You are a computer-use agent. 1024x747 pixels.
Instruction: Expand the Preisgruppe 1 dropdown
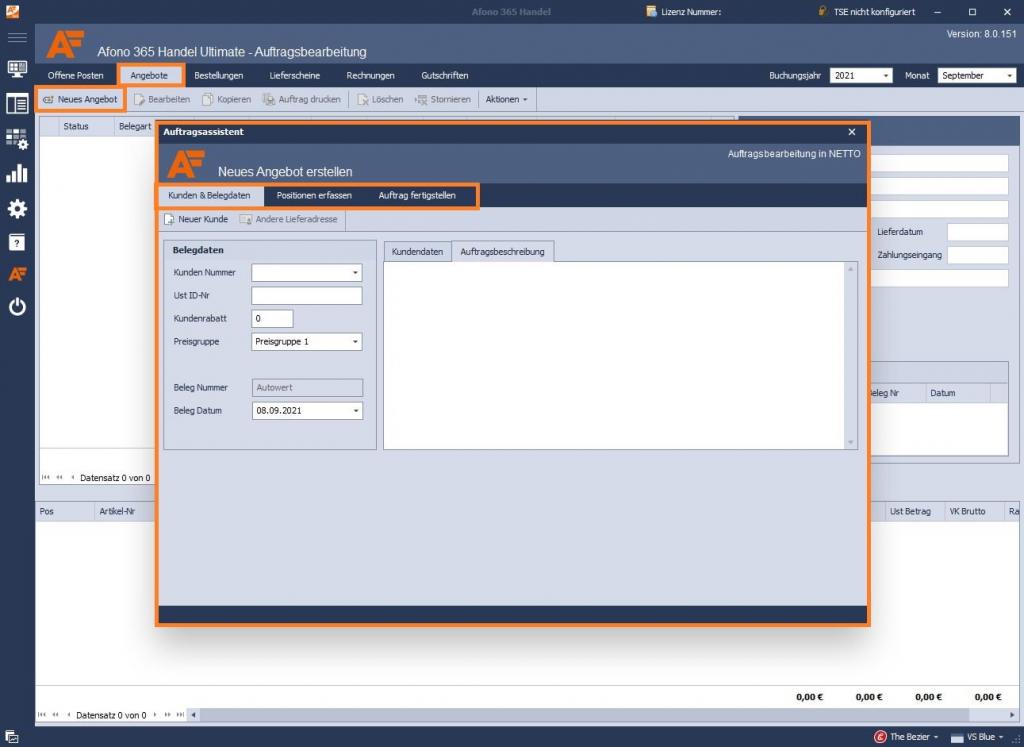pos(355,342)
